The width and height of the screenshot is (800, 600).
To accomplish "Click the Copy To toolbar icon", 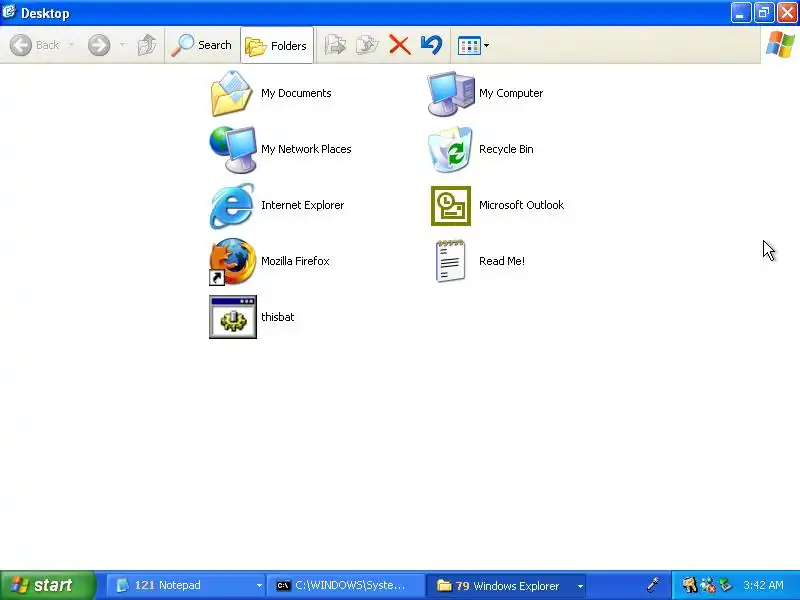I will 367,45.
